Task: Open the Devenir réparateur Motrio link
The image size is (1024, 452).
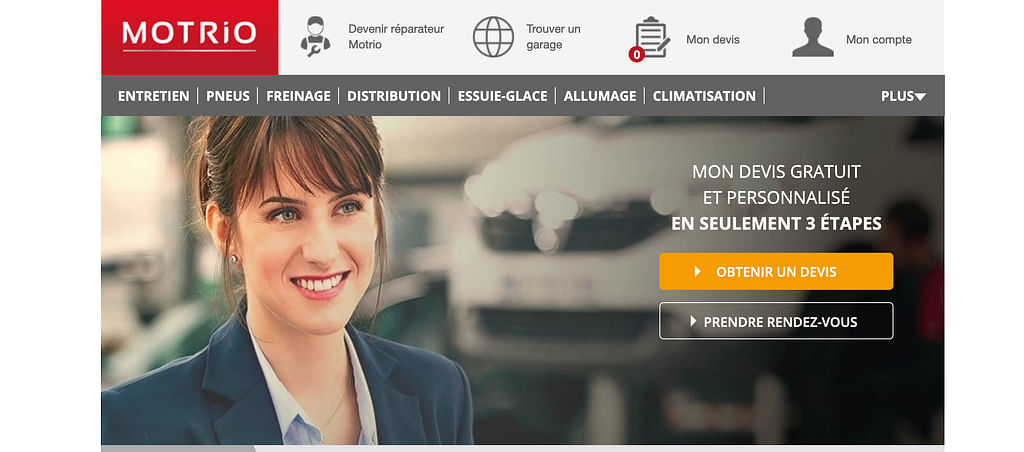Action: (396, 37)
